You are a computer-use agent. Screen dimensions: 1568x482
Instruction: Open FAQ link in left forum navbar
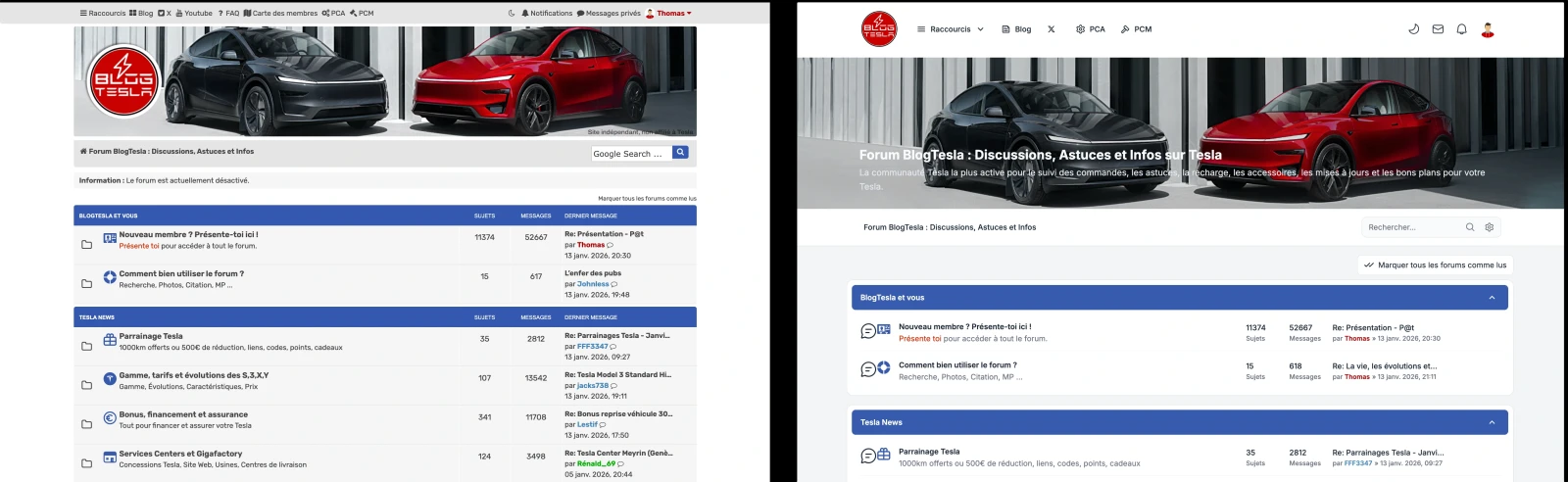228,14
